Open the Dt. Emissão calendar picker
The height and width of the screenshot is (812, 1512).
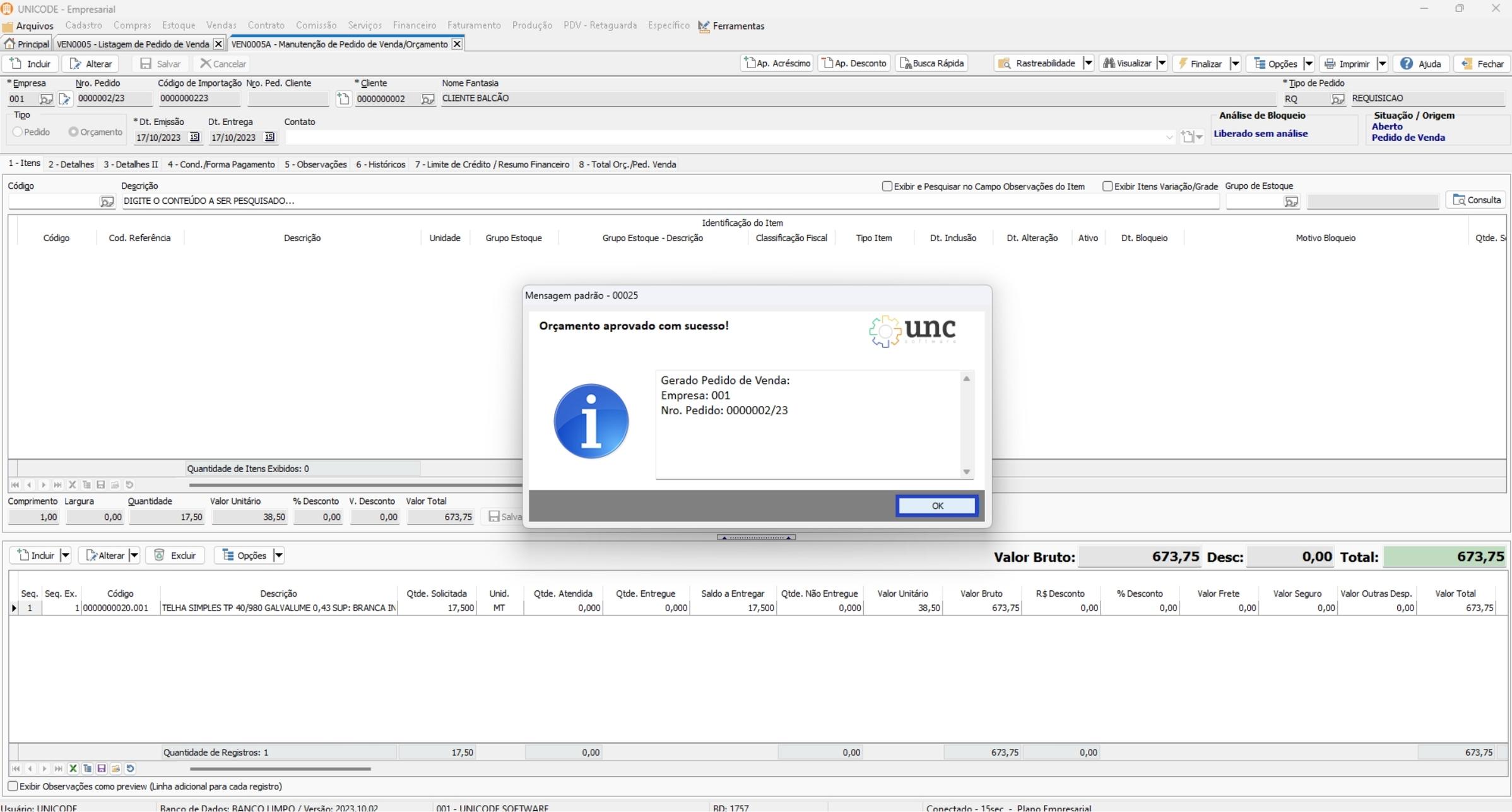click(x=194, y=137)
